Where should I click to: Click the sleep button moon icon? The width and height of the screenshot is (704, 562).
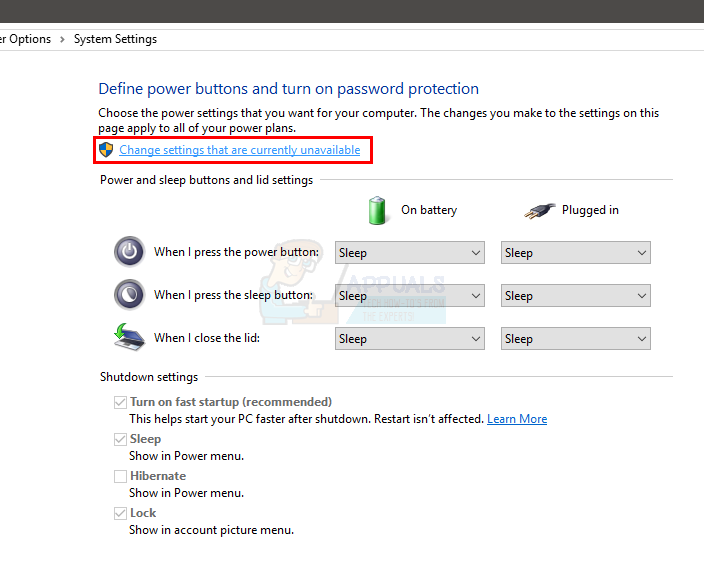(x=129, y=295)
